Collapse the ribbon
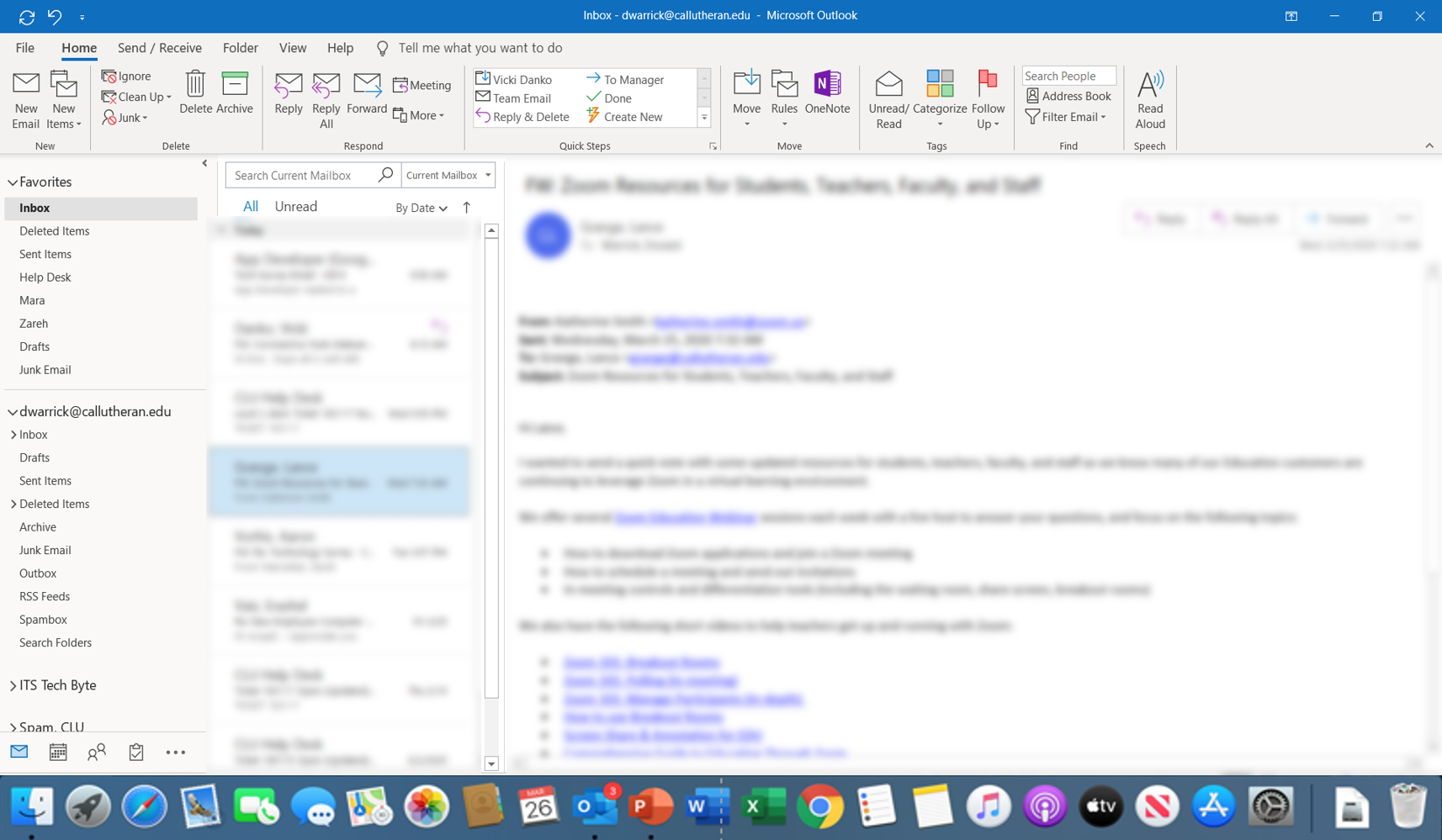Viewport: 1442px width, 840px height. (1429, 145)
